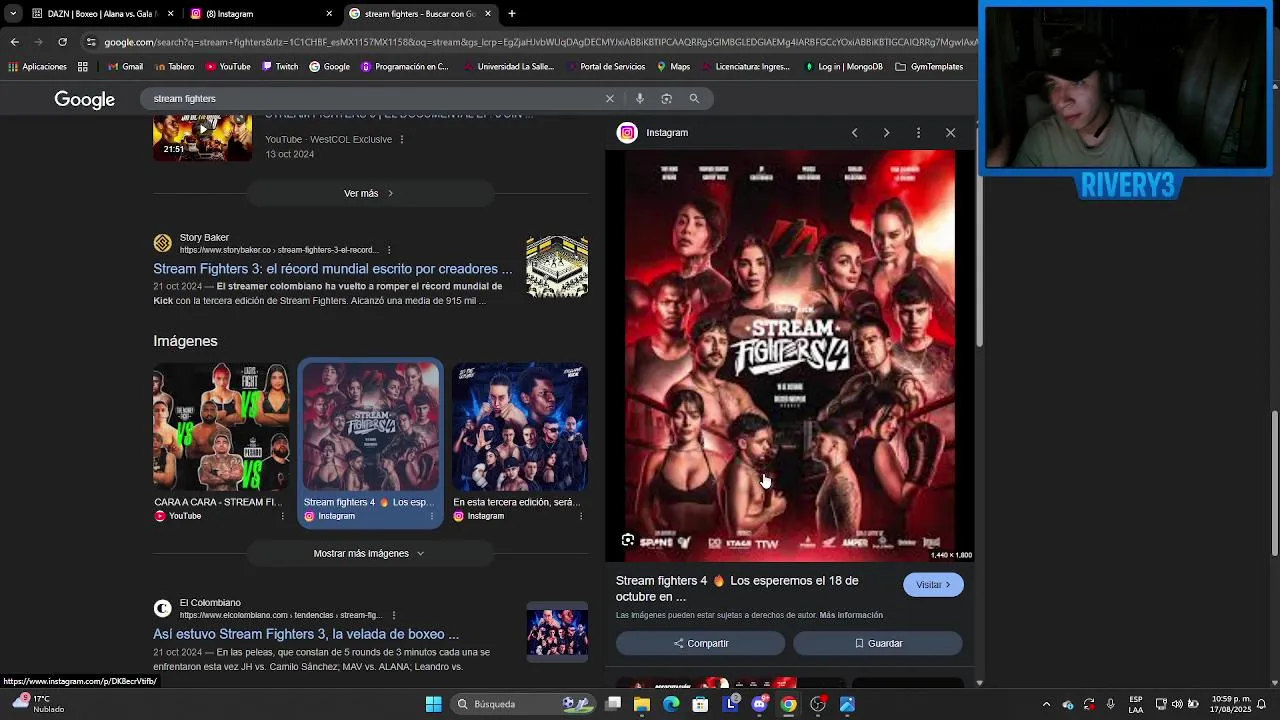Open the Stream Fighters 4 poster image

tap(790, 356)
